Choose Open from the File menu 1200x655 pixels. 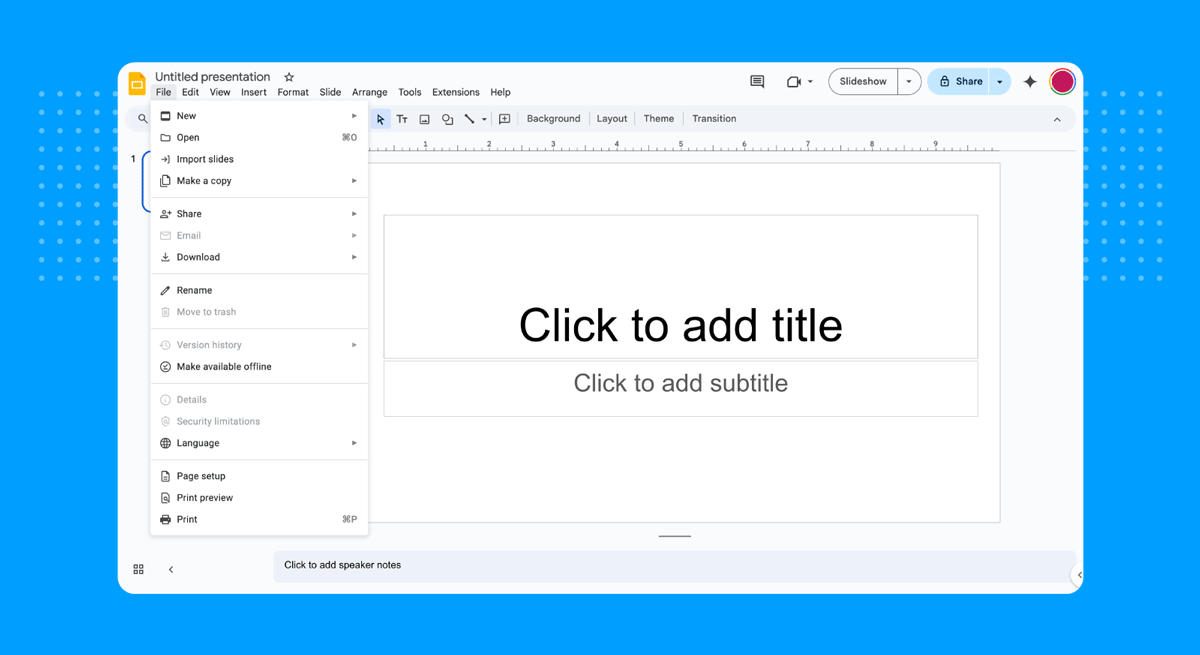coord(259,138)
